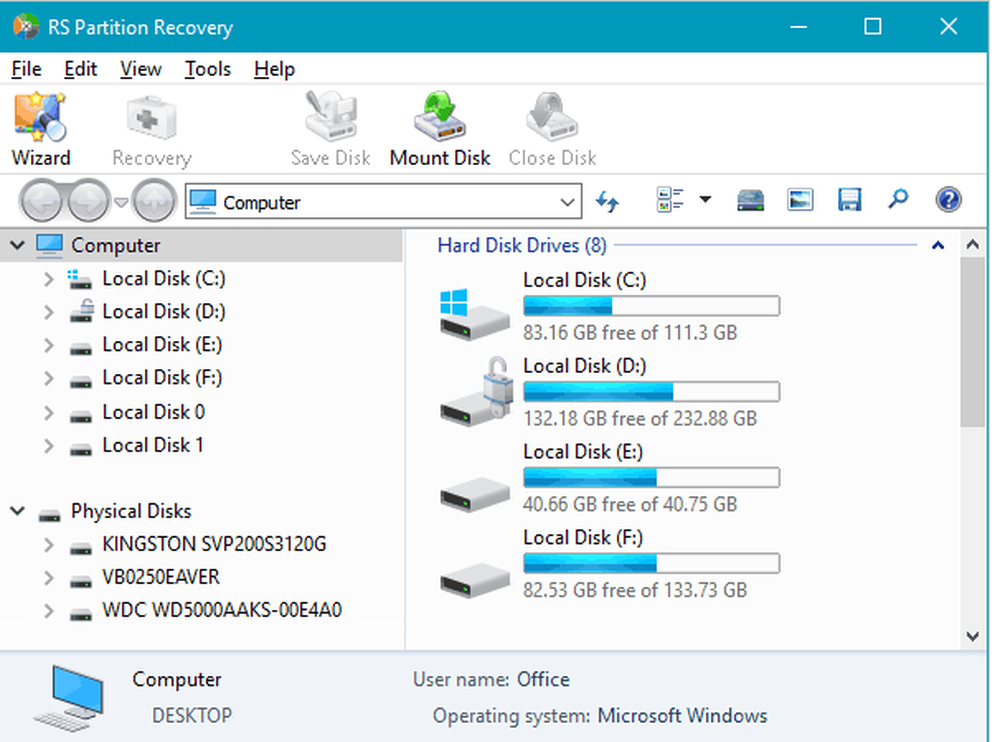Click the magnifier search icon
This screenshot has height=742, width=1000.
(x=898, y=199)
